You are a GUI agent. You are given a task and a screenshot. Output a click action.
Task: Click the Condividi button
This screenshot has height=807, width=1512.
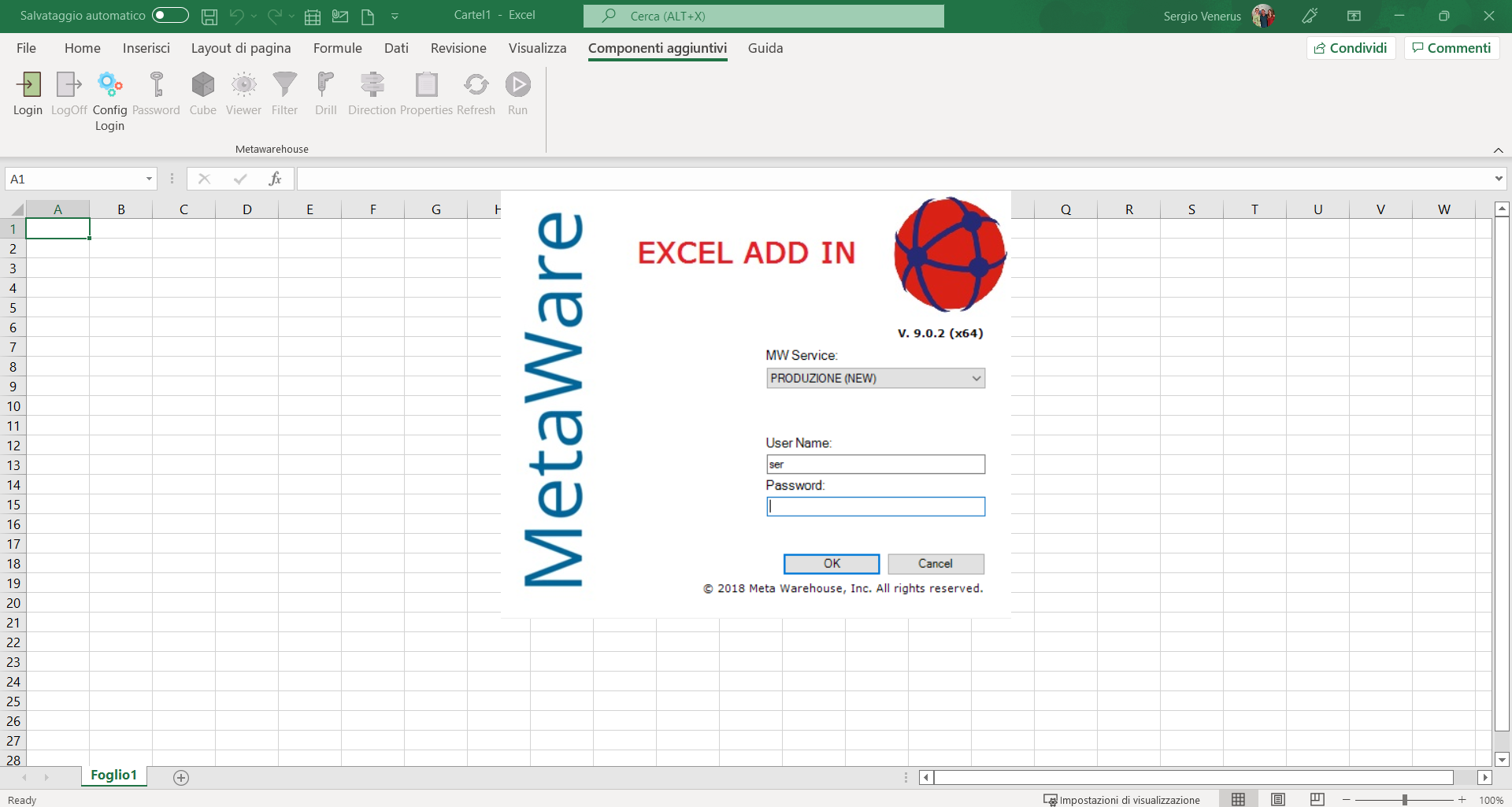[x=1351, y=48]
